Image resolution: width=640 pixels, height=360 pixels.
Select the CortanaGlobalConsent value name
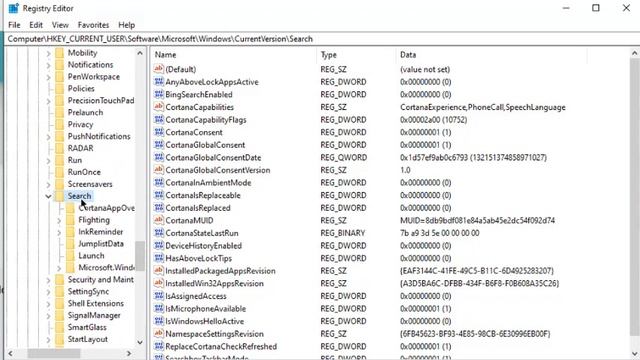(205, 145)
